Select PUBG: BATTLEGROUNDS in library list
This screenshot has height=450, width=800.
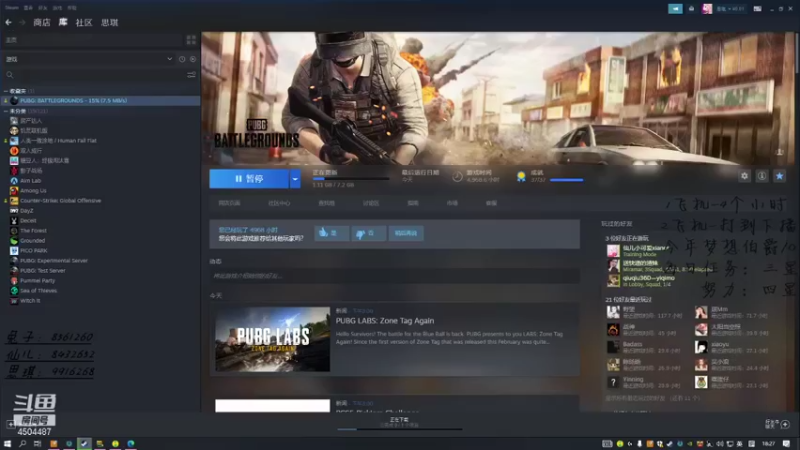click(x=100, y=101)
